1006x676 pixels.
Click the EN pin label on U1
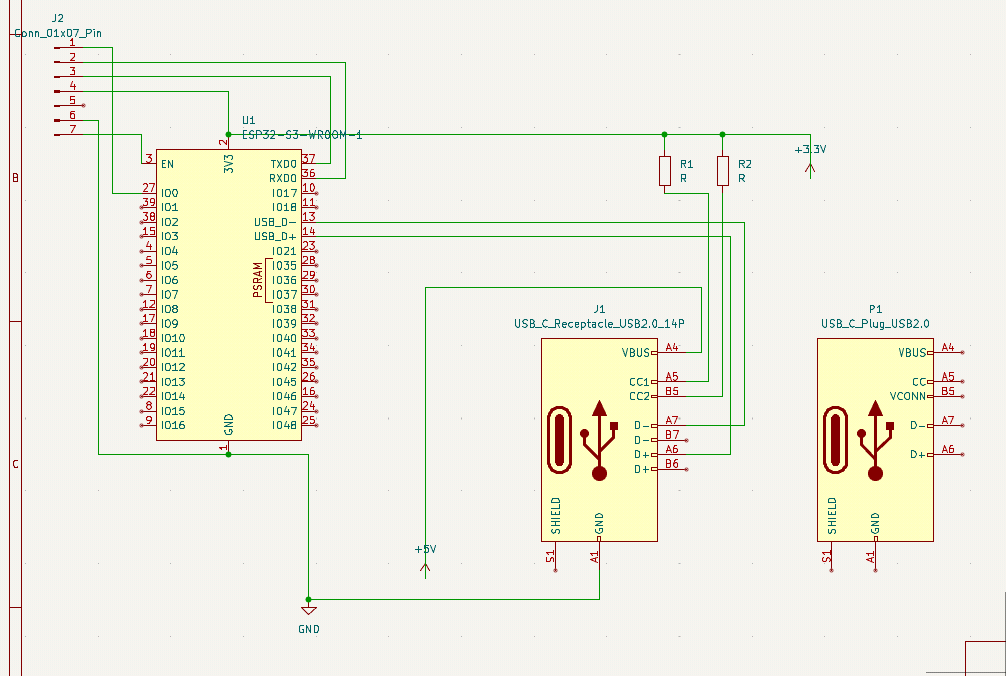[167, 164]
